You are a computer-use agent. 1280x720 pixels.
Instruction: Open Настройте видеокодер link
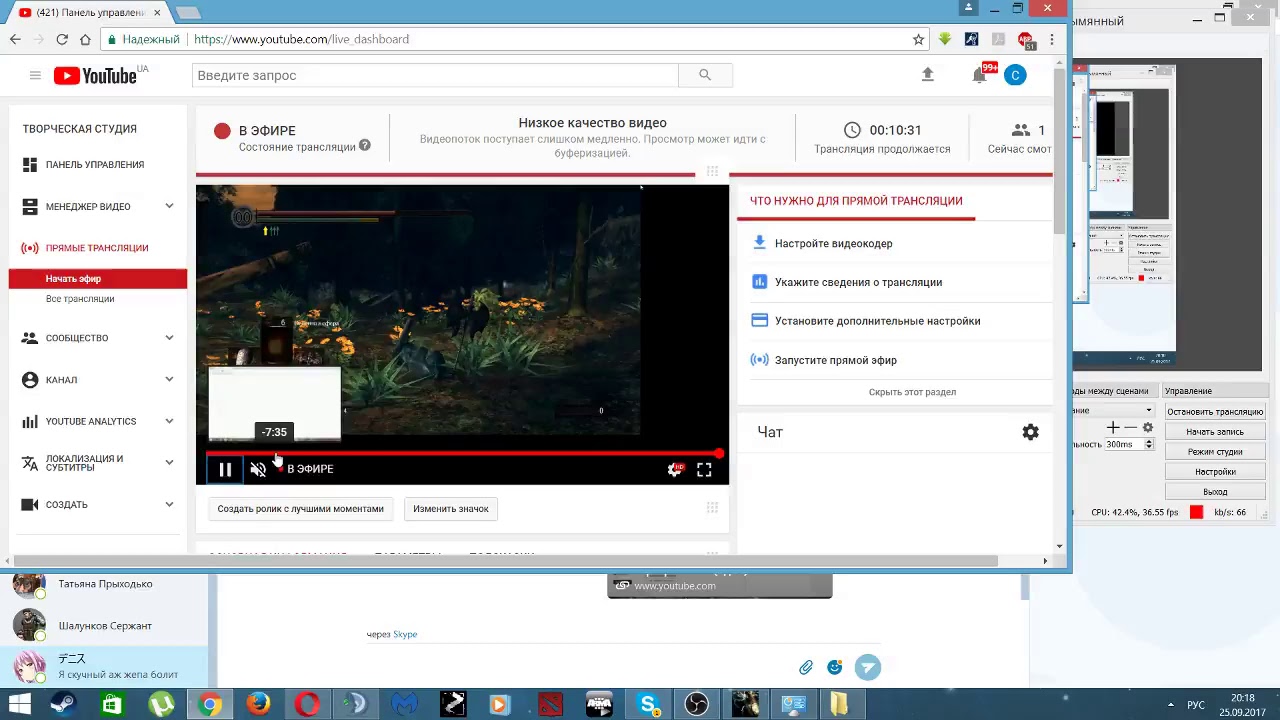point(833,244)
